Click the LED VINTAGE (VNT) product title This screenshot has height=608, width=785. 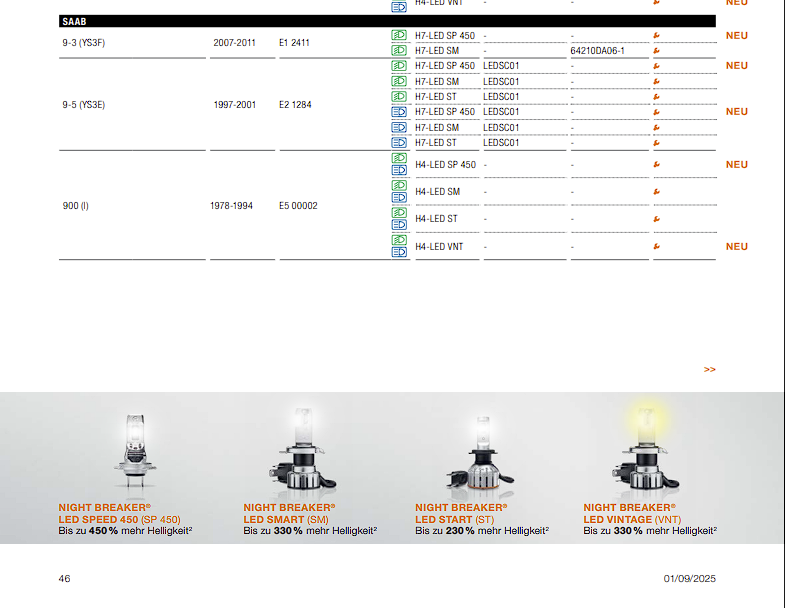click(x=633, y=520)
